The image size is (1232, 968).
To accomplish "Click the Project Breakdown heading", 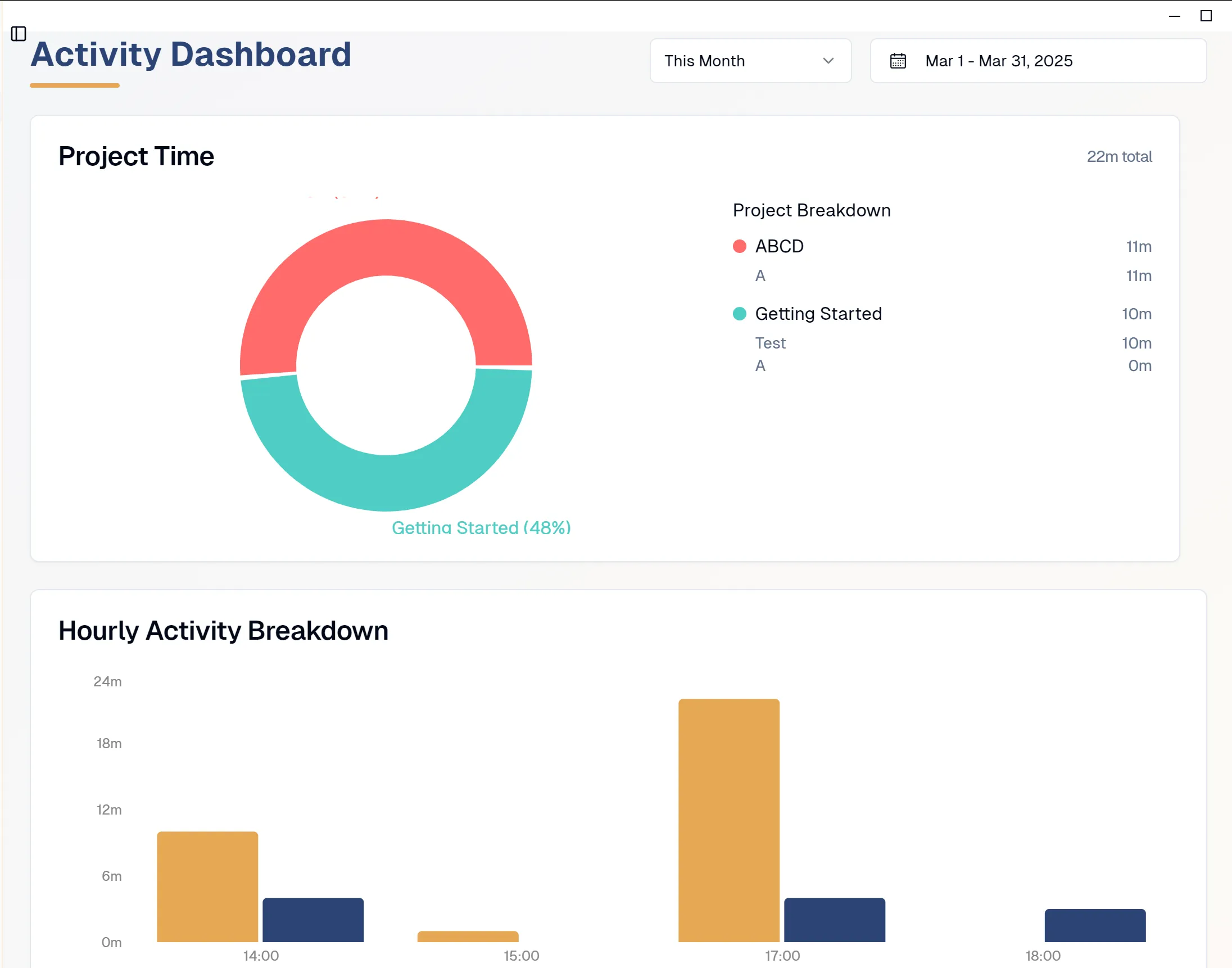I will point(812,210).
